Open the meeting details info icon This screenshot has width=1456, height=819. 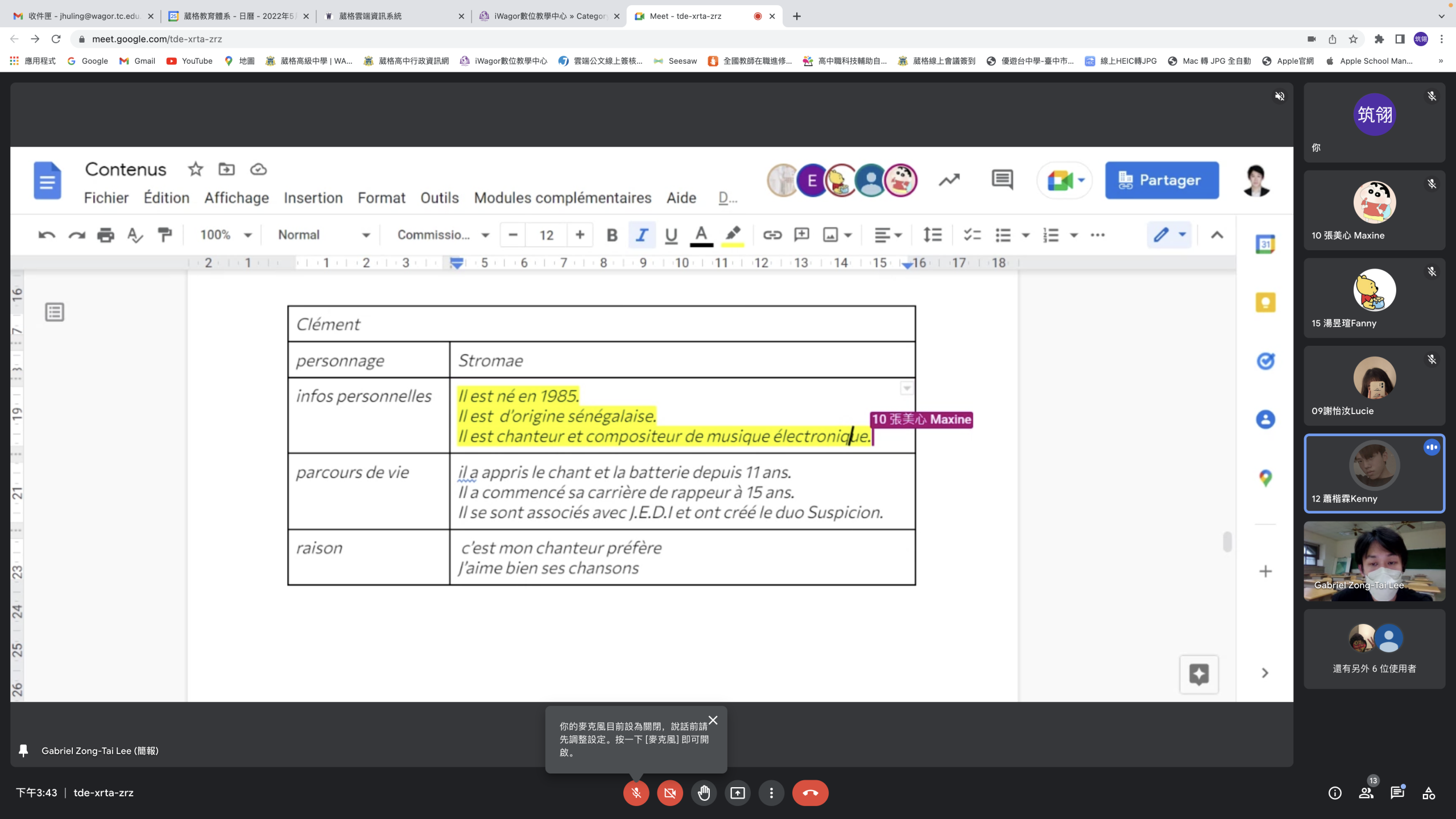tap(1335, 793)
